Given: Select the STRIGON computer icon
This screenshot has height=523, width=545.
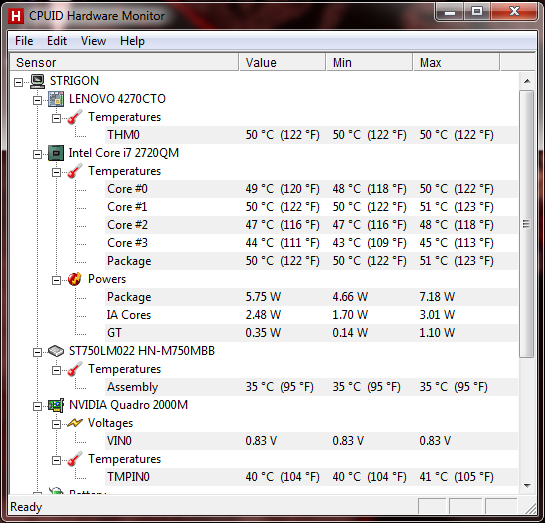Looking at the screenshot, I should (x=37, y=81).
